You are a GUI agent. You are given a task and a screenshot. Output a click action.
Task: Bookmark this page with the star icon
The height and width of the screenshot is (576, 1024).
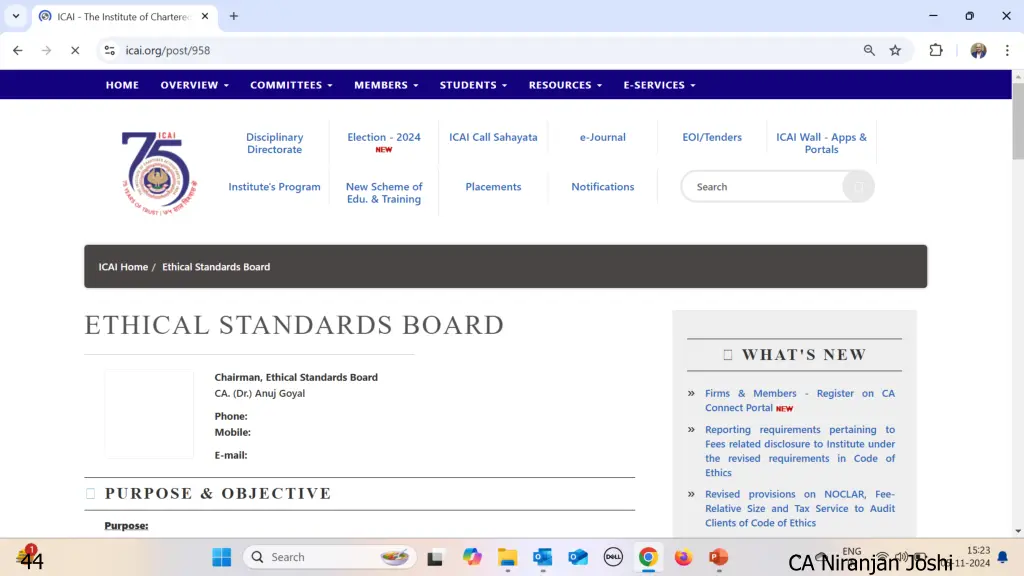(x=895, y=50)
